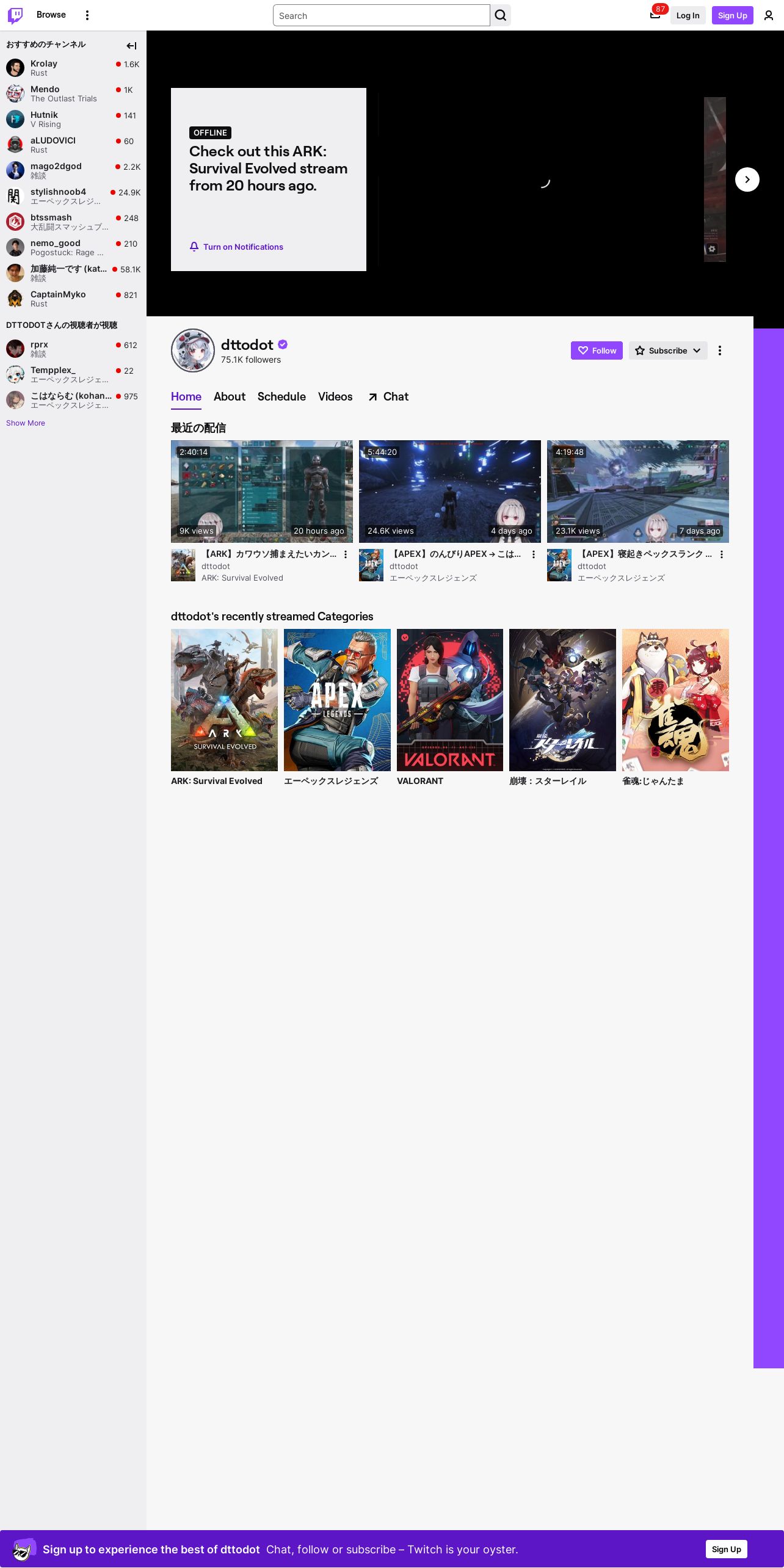Click the dttodot channel name heading
Image resolution: width=784 pixels, height=1568 pixels.
[x=247, y=344]
